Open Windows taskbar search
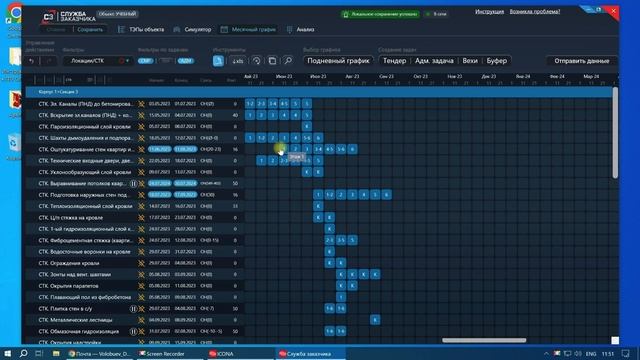The height and width of the screenshot is (360, 640). [x=23, y=353]
